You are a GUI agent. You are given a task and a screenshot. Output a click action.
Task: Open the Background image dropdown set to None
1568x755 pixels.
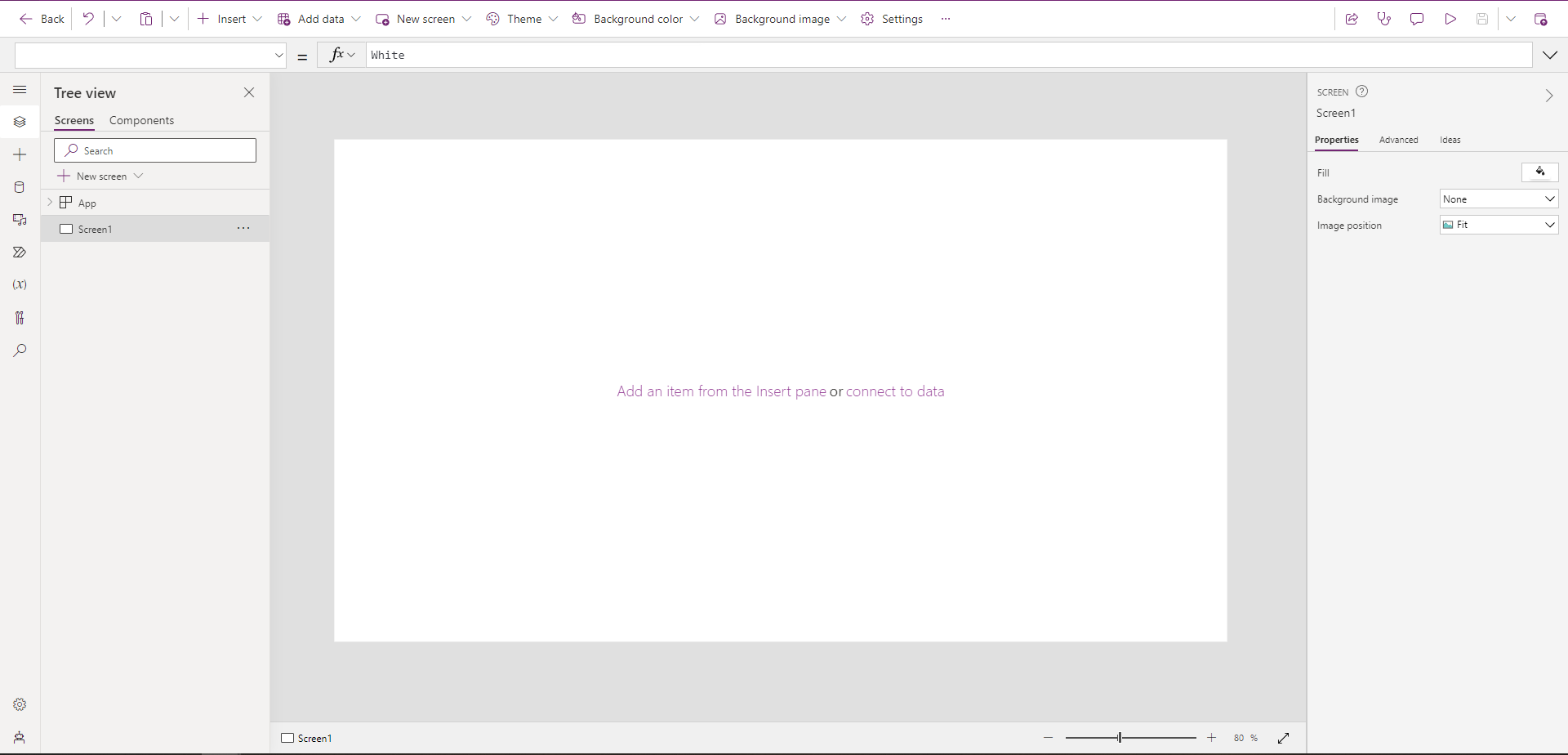point(1499,199)
